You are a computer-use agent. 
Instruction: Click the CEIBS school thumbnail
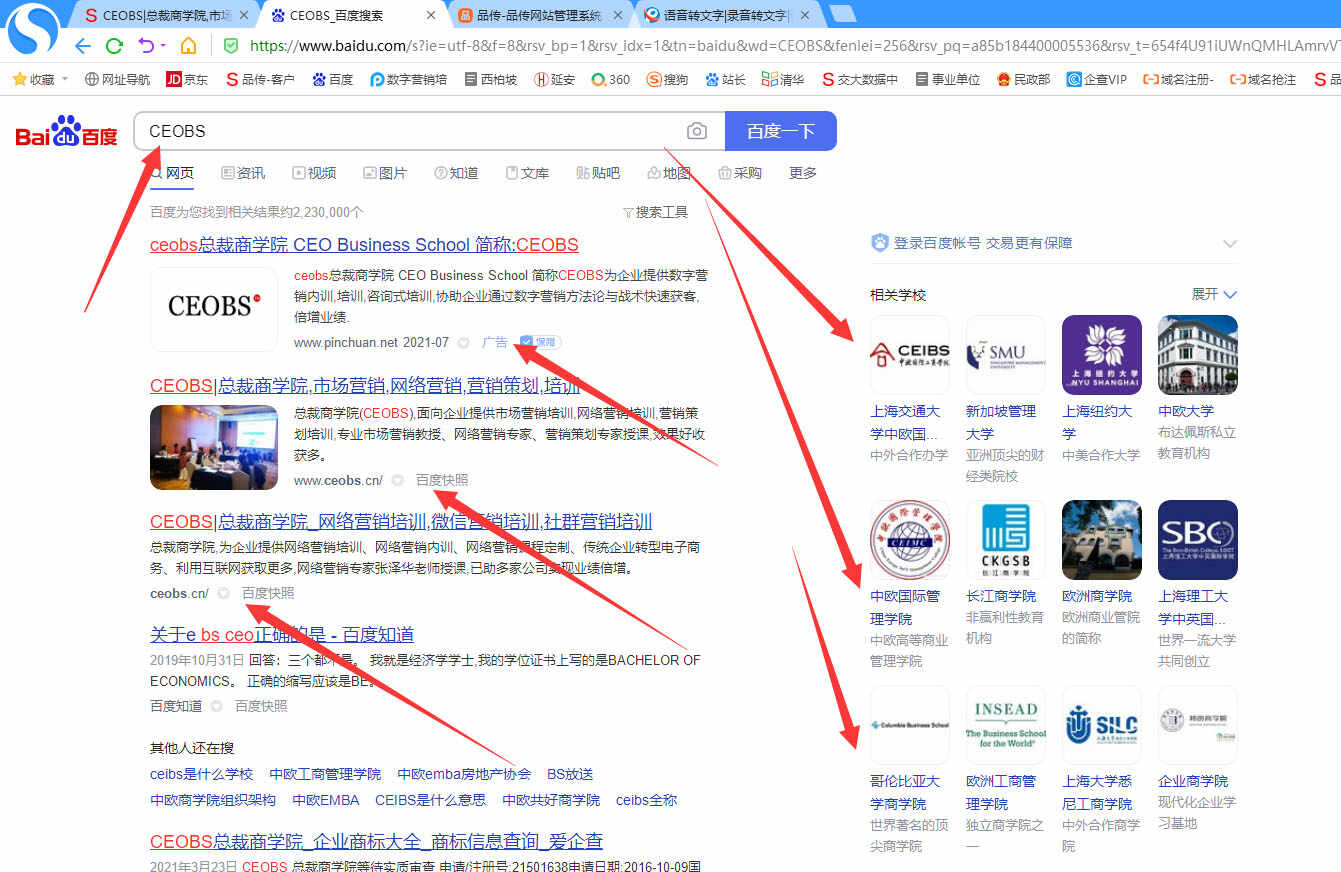pos(909,355)
